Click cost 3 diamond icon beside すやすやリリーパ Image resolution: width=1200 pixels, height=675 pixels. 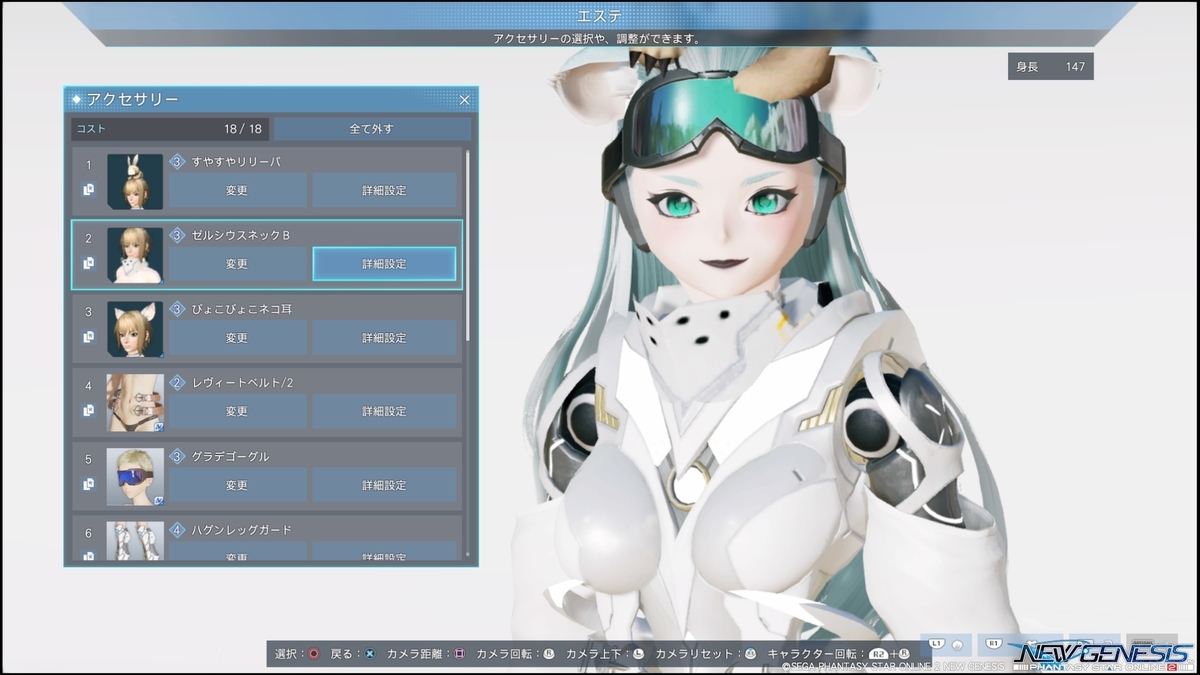(x=177, y=161)
